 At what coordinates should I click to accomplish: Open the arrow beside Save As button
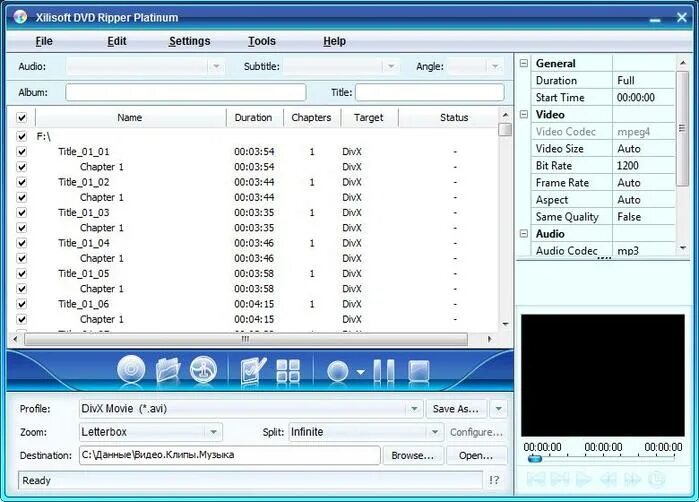click(498, 408)
